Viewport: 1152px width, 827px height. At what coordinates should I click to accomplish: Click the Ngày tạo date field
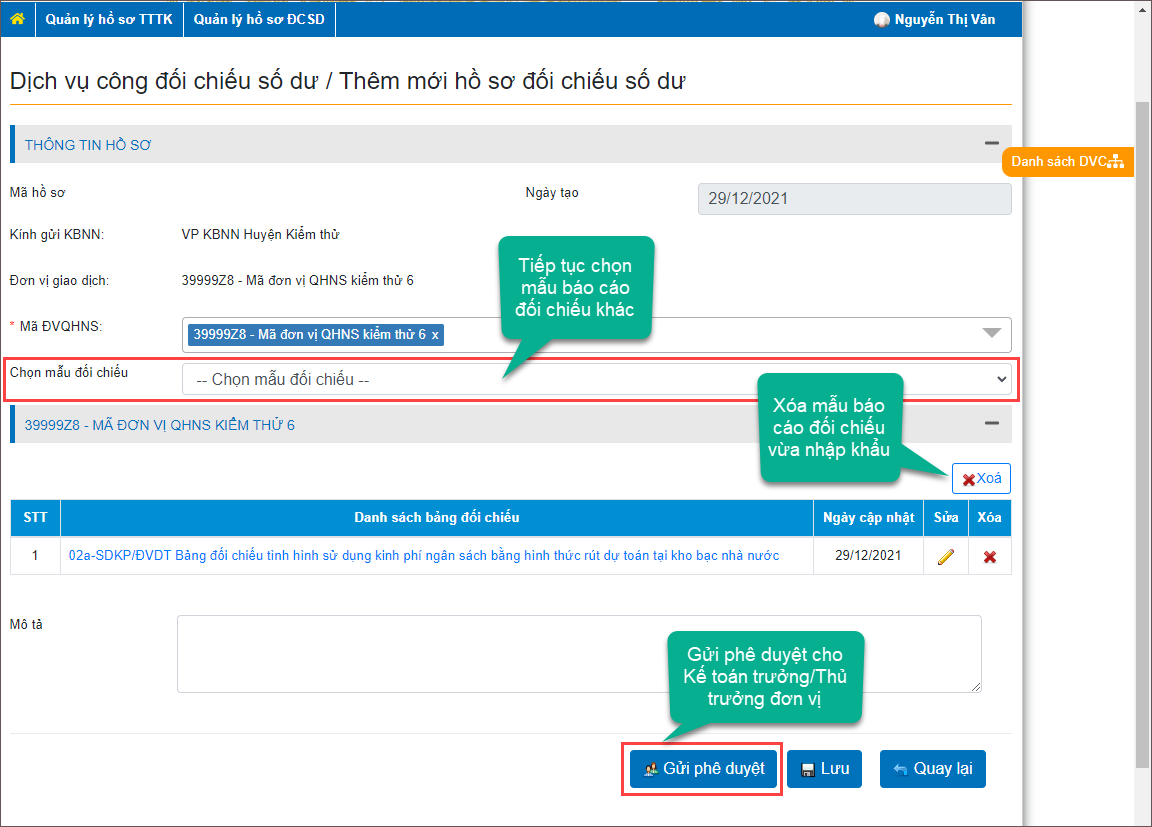click(x=854, y=198)
